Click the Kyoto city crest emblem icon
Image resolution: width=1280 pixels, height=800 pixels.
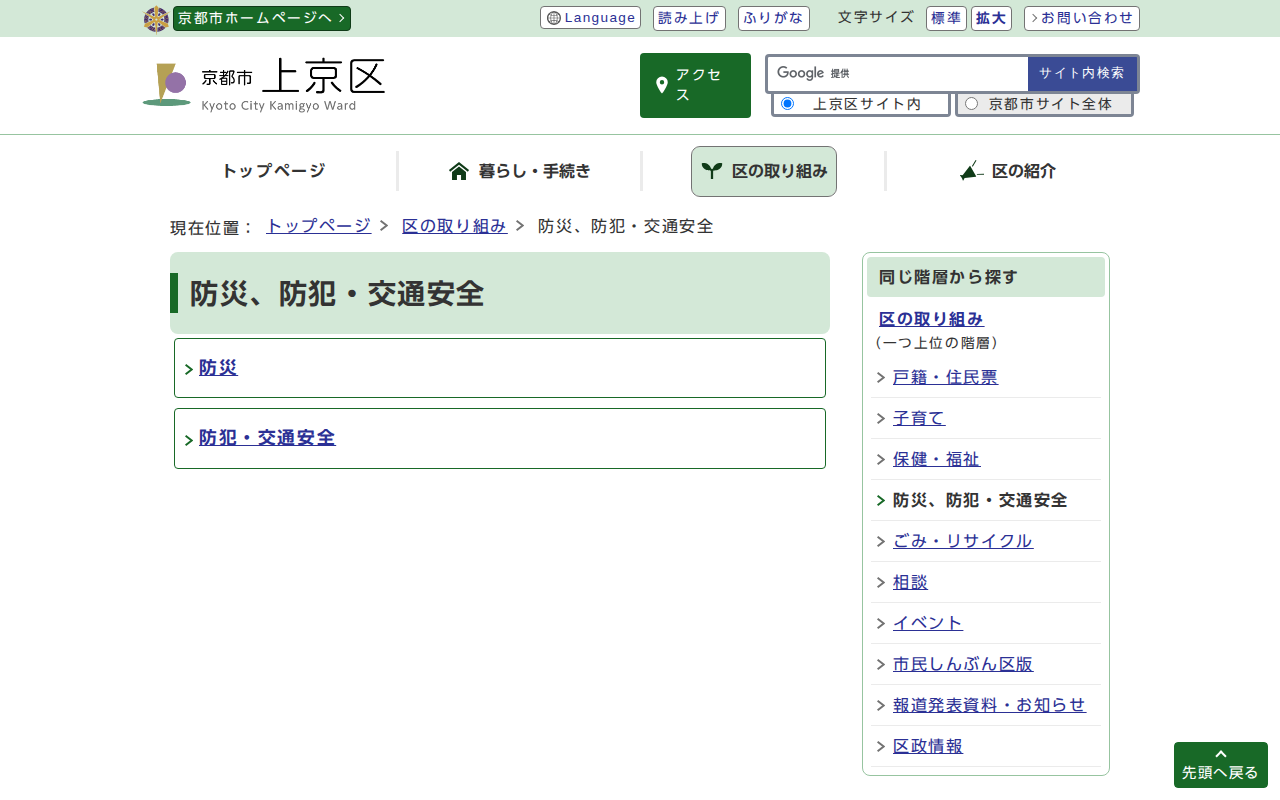(156, 19)
